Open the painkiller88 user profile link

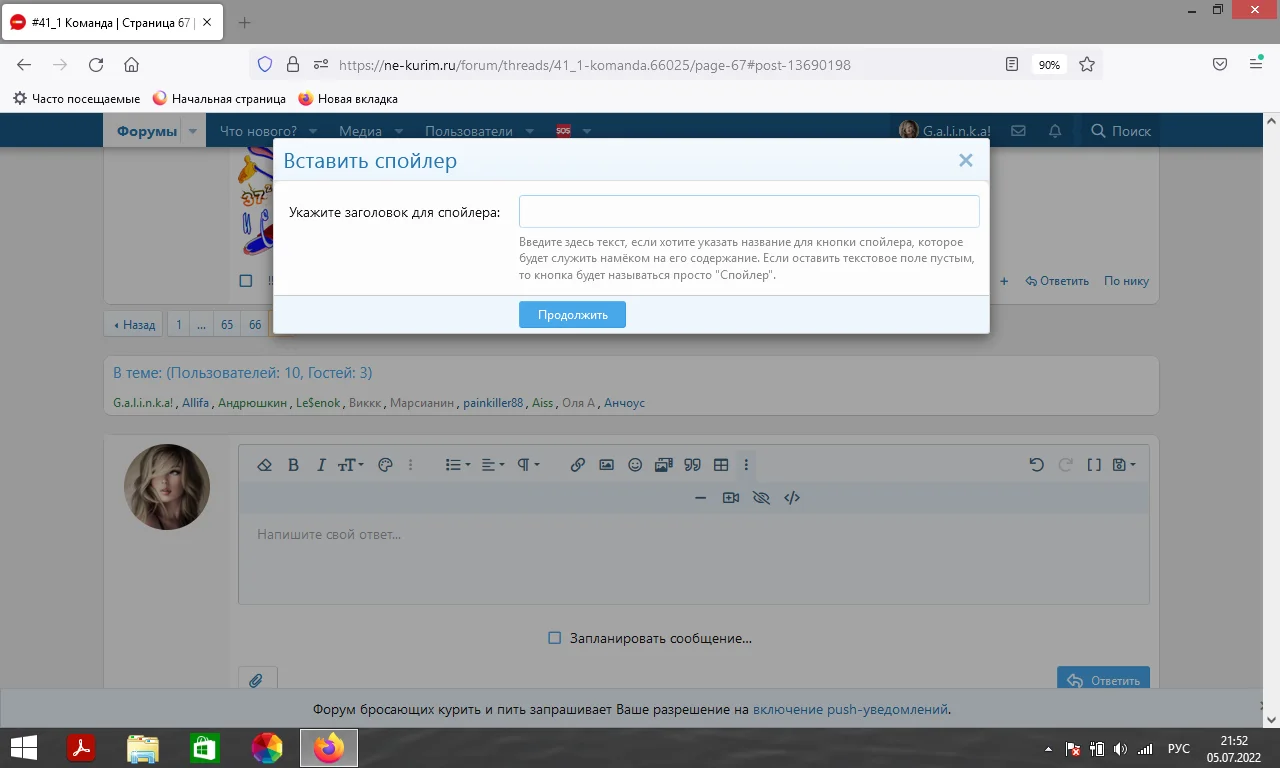pyautogui.click(x=493, y=403)
